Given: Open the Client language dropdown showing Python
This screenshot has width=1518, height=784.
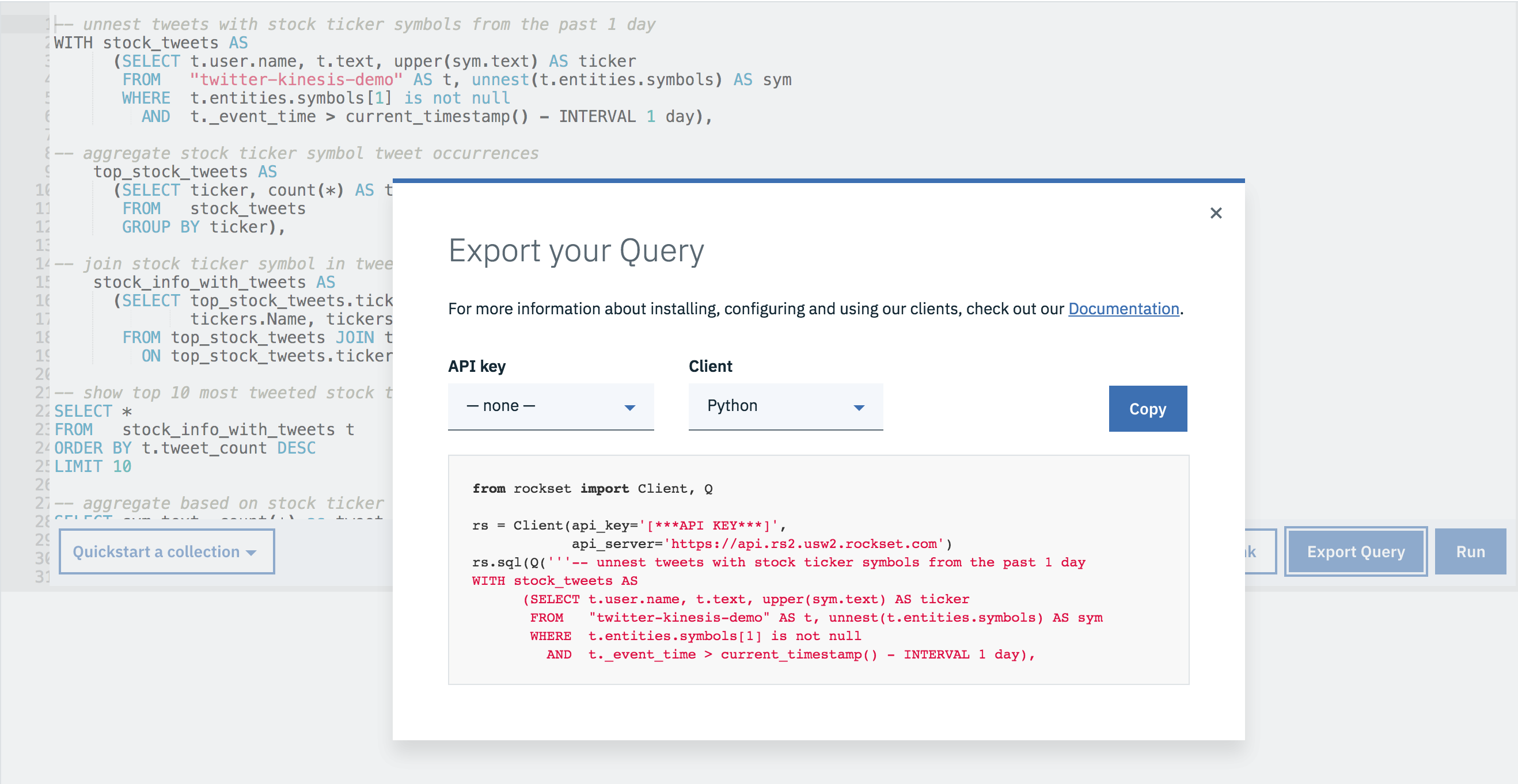Looking at the screenshot, I should tap(785, 406).
